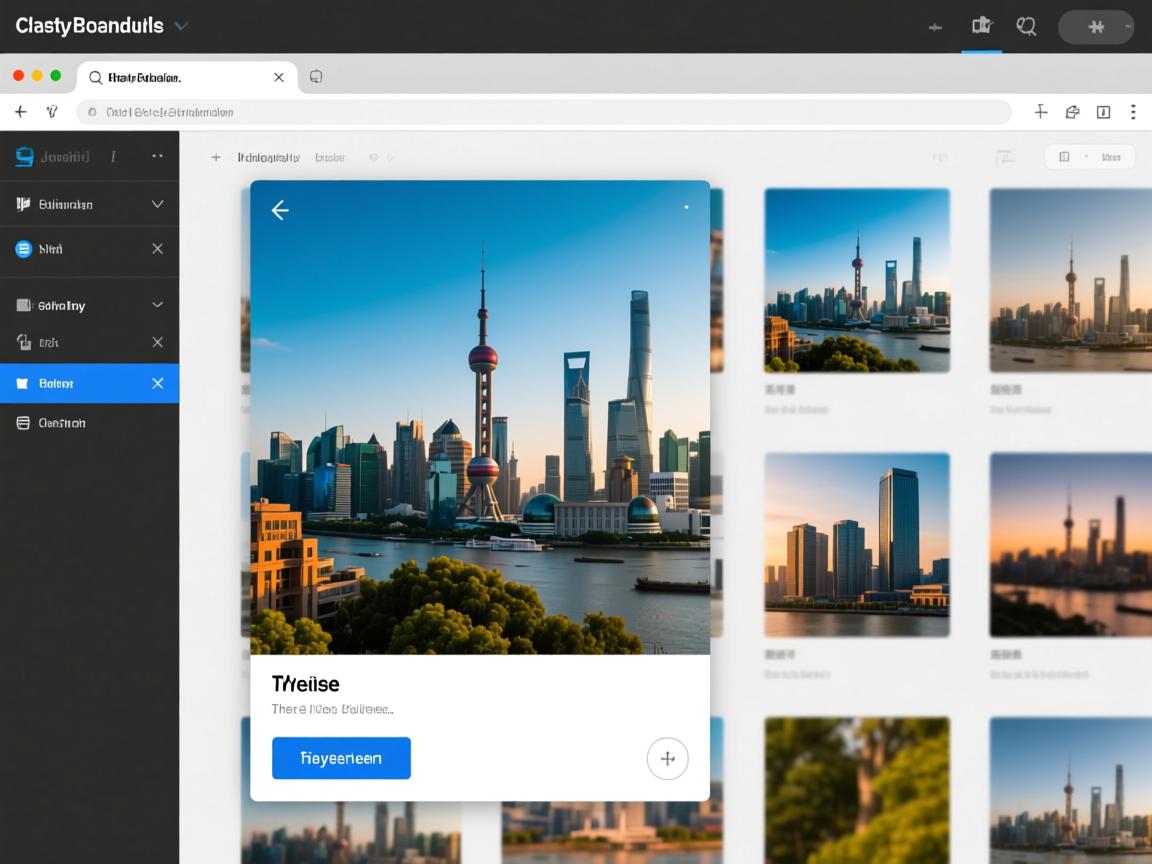The image size is (1152, 864).
Task: Click the back arrow on the photo card
Action: (x=280, y=210)
